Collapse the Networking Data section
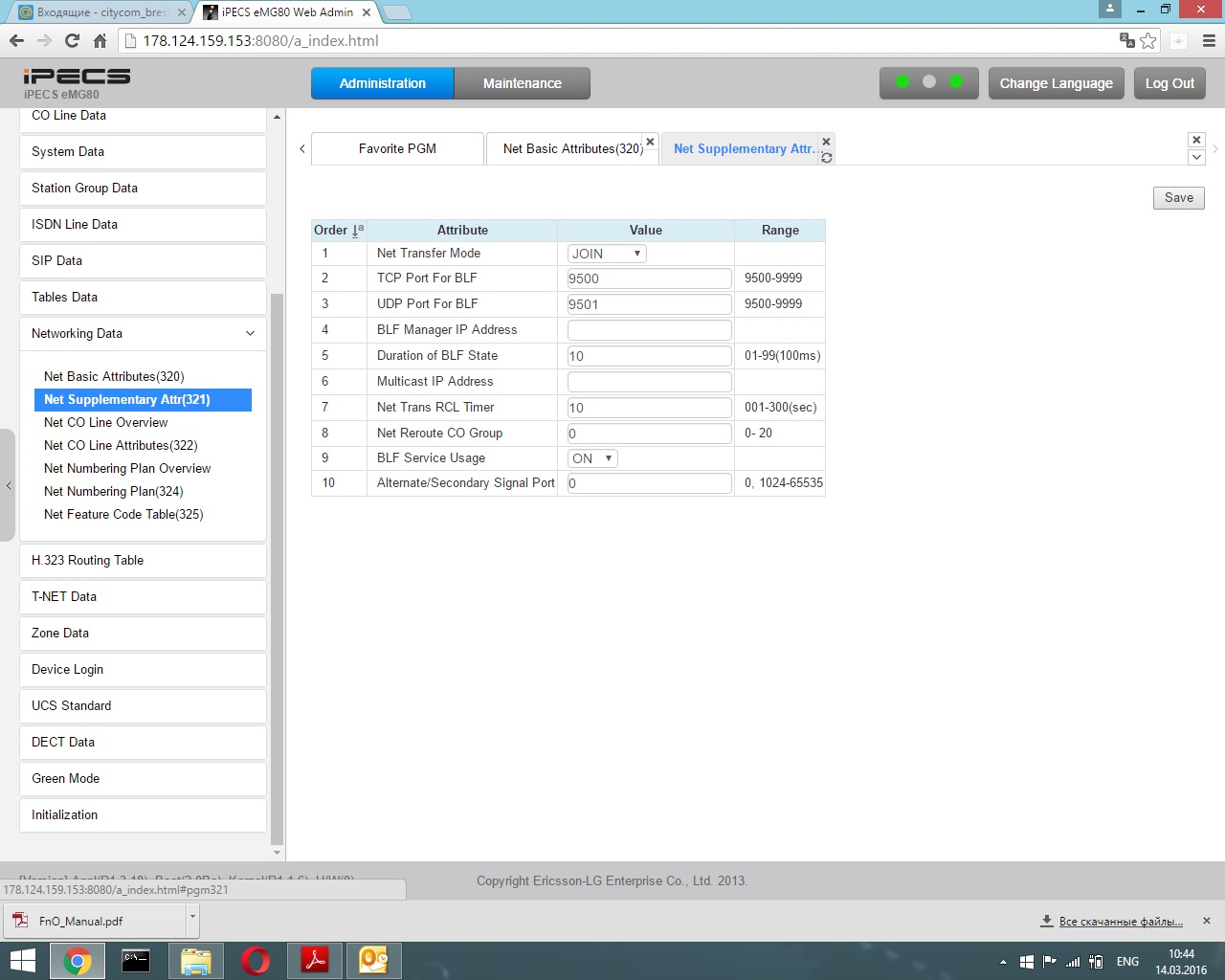This screenshot has height=980, width=1225. click(x=250, y=334)
